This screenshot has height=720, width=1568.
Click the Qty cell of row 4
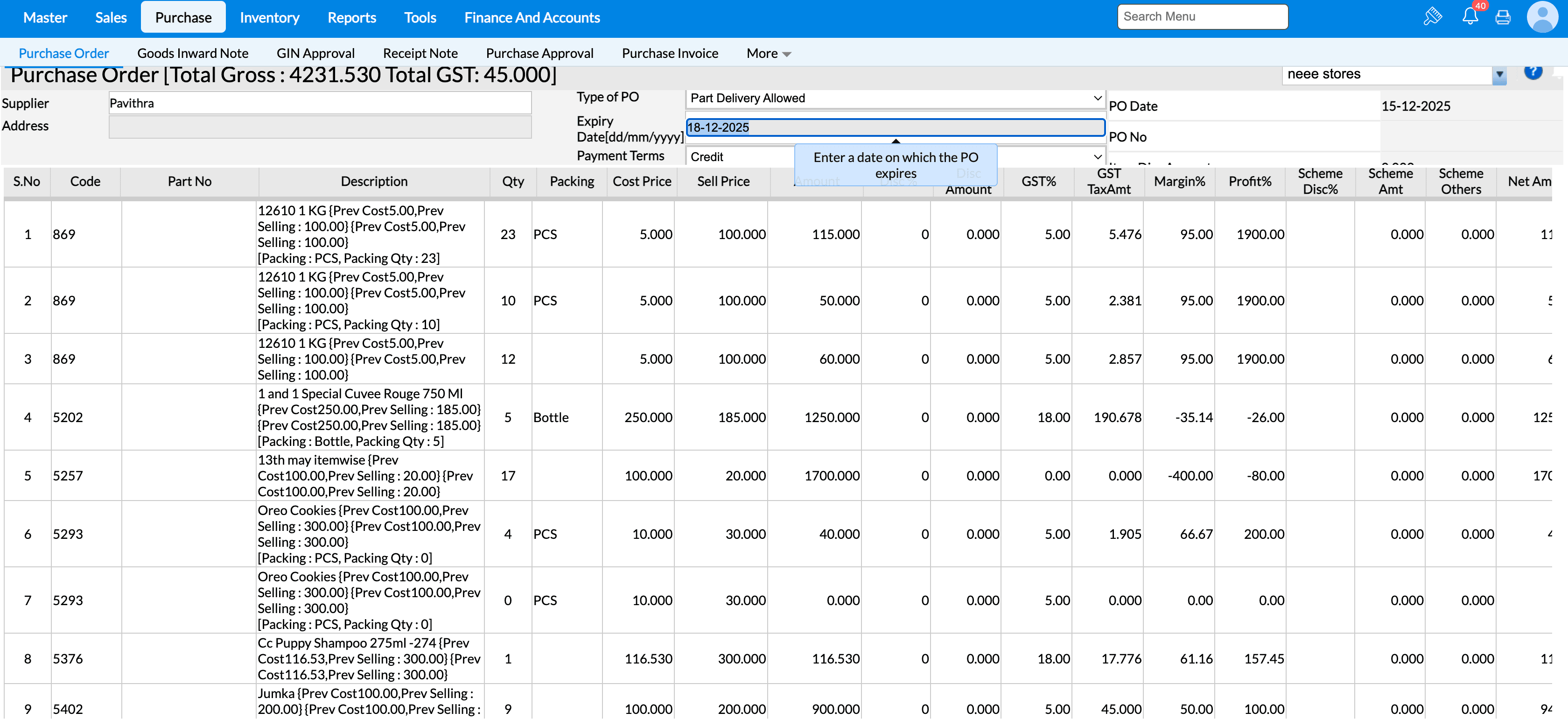tap(508, 417)
